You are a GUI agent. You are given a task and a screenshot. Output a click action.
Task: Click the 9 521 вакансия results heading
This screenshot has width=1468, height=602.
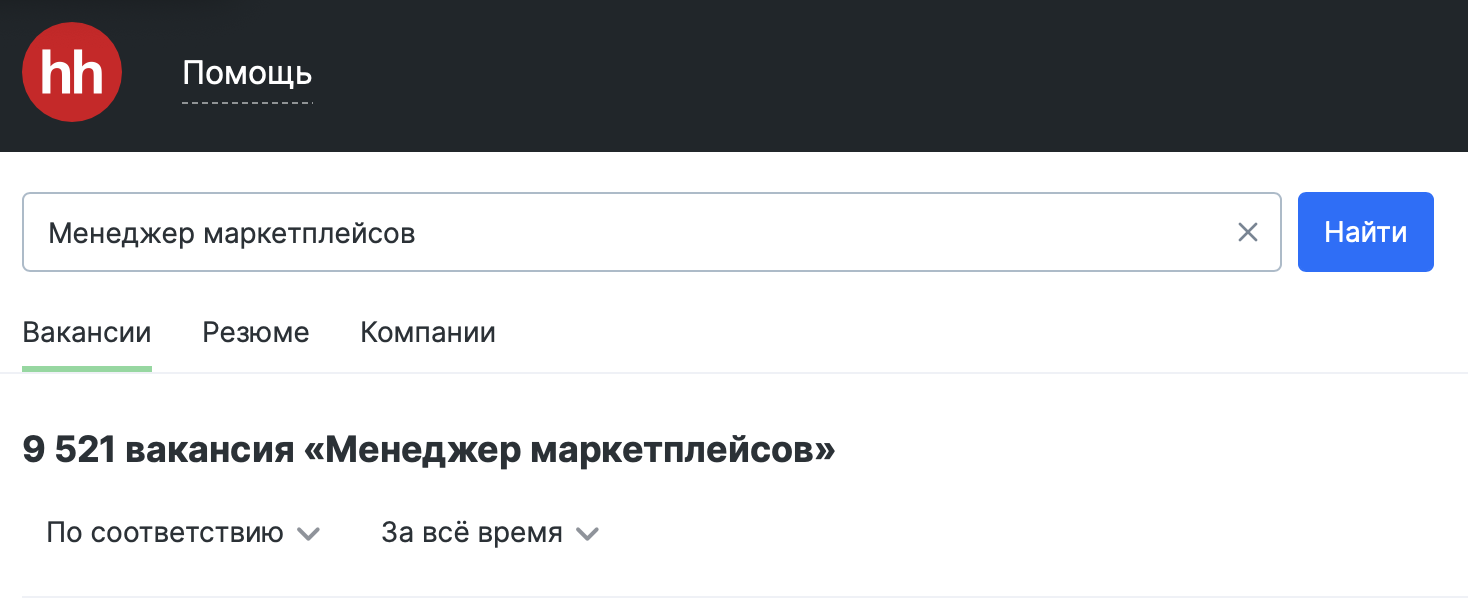pos(160,451)
